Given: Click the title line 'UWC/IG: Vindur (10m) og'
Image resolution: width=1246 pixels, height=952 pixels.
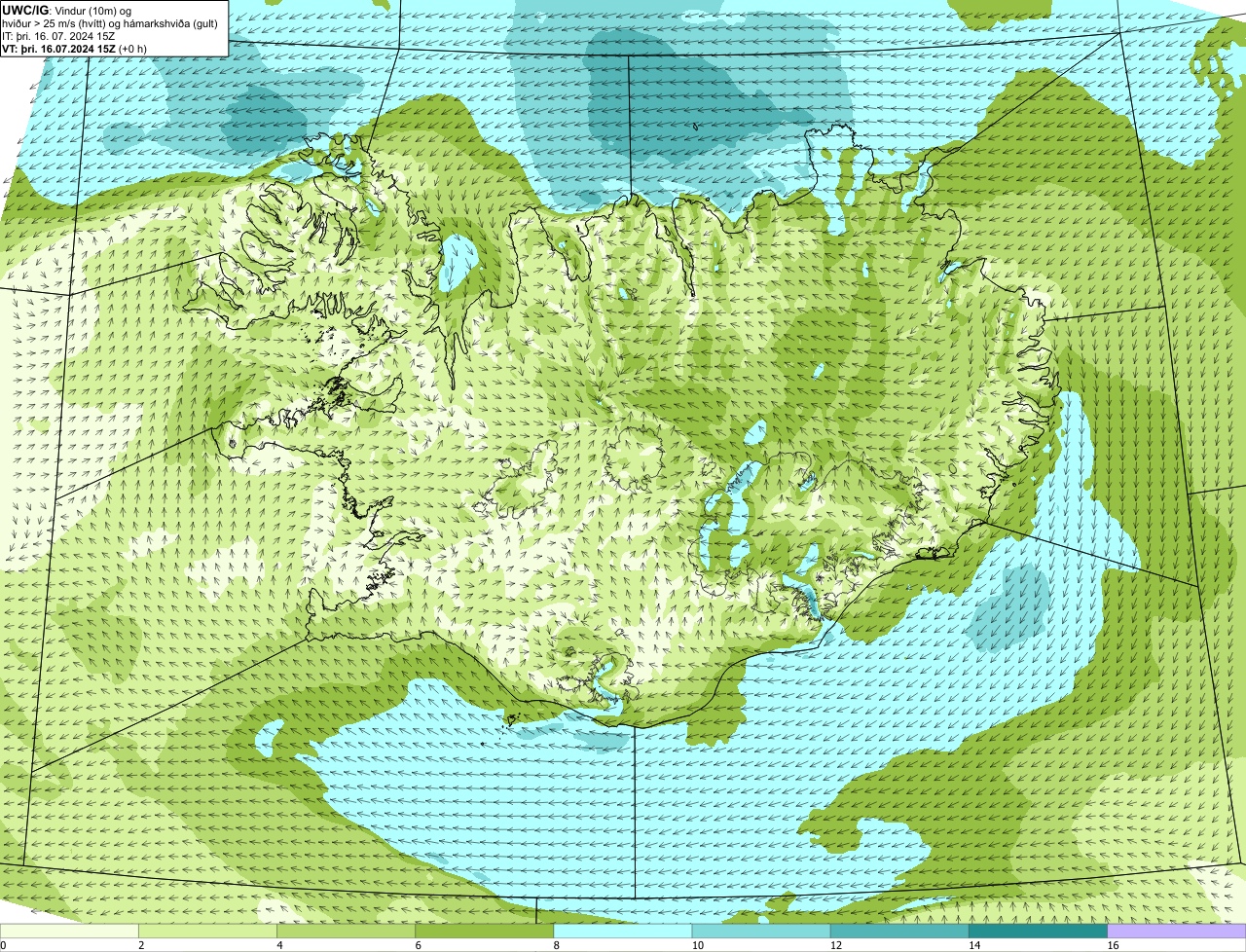Looking at the screenshot, I should (x=67, y=11).
